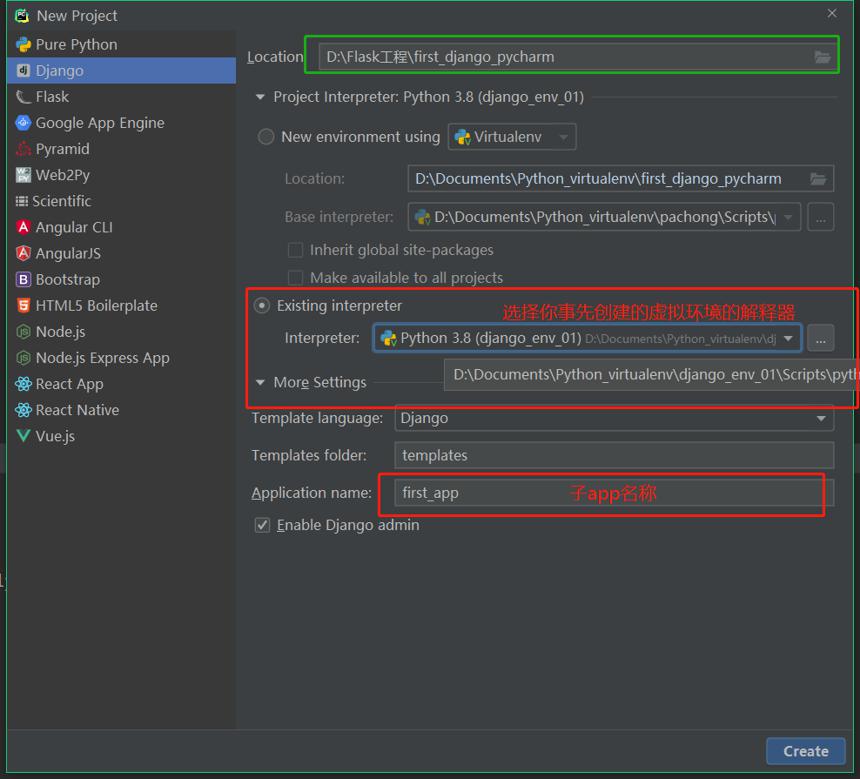Select the Angular CLI icon
This screenshot has height=779, width=860.
pyautogui.click(x=24, y=227)
